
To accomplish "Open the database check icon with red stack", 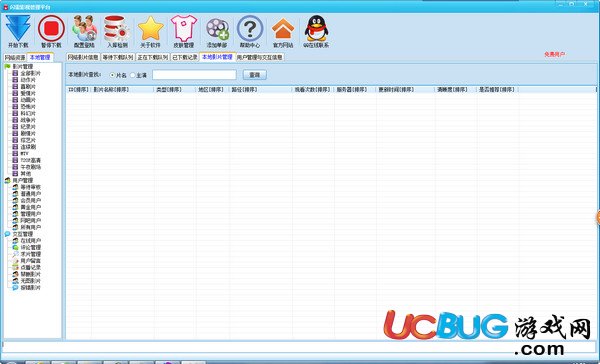I will (117, 28).
